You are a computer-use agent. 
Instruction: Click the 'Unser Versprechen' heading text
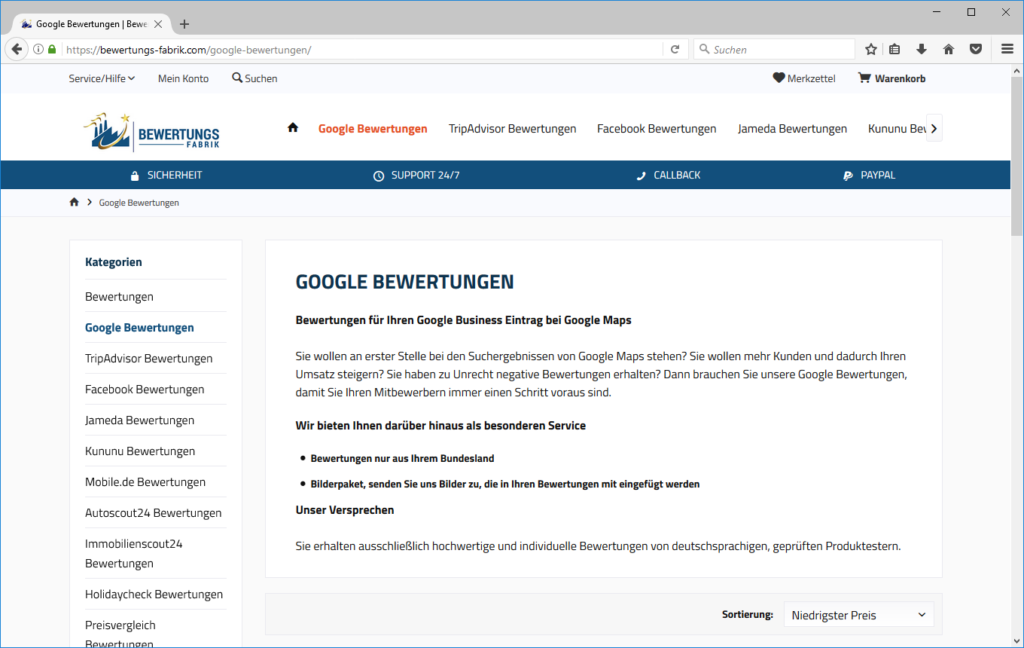coord(344,510)
